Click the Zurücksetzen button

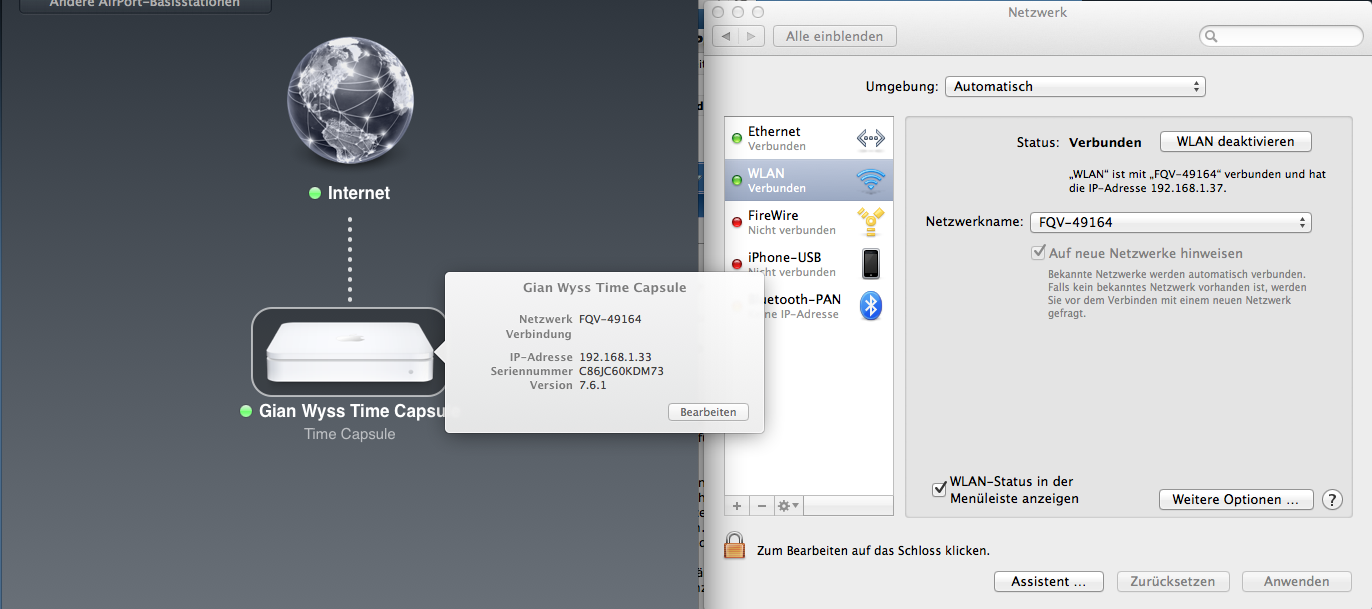point(1172,581)
